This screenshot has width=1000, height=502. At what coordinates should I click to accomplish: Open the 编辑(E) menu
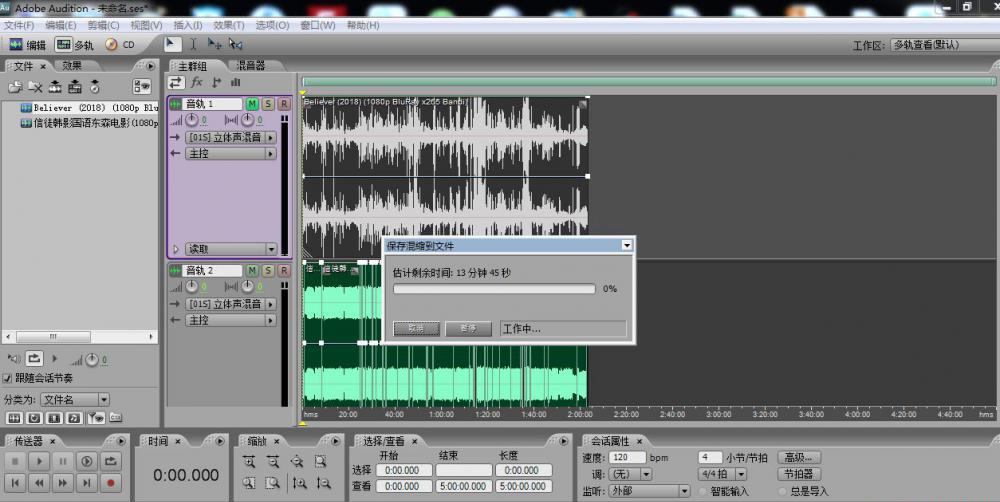pyautogui.click(x=61, y=26)
